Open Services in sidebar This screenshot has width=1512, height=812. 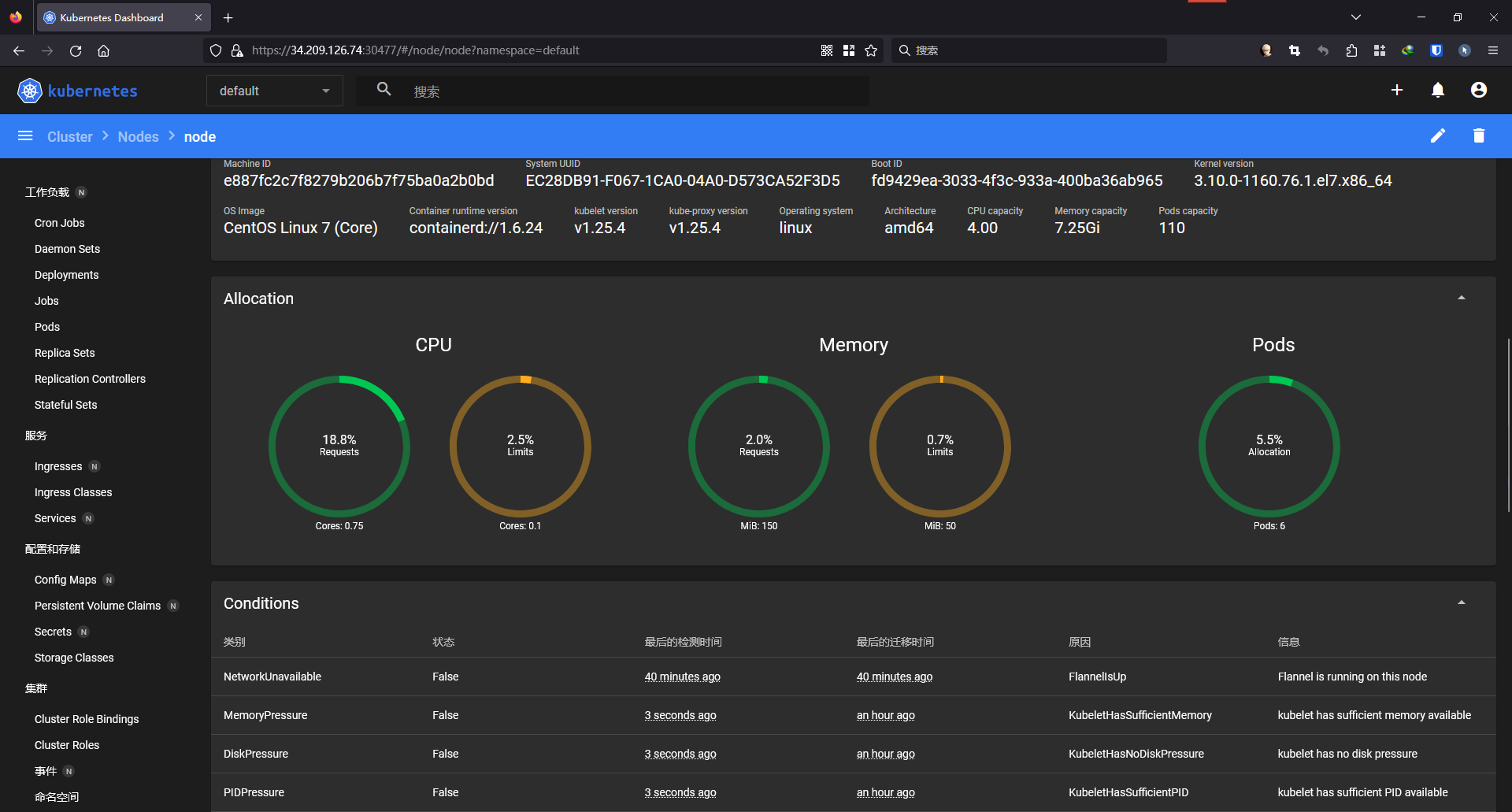coord(55,518)
